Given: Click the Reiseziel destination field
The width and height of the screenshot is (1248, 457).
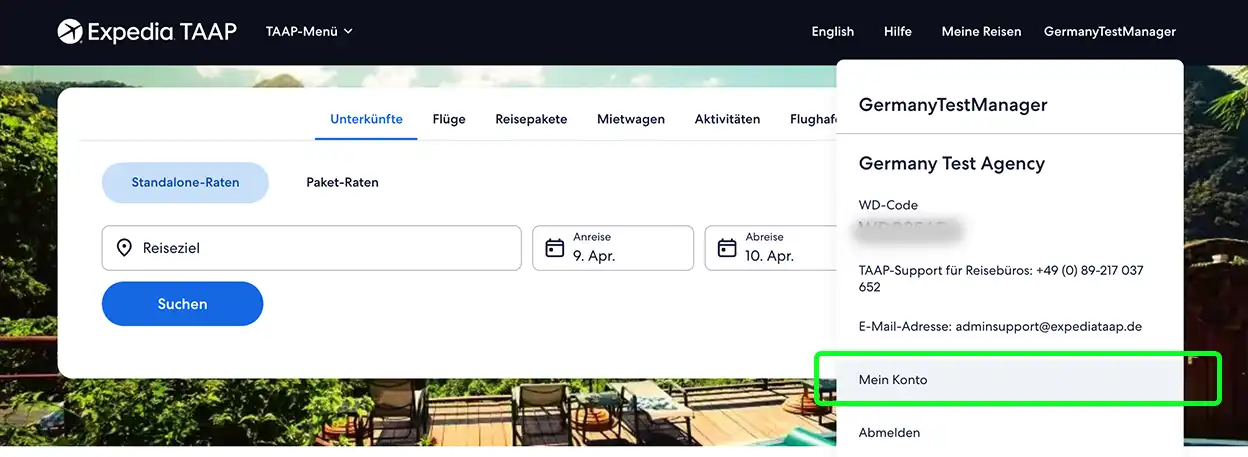Looking at the screenshot, I should (312, 248).
